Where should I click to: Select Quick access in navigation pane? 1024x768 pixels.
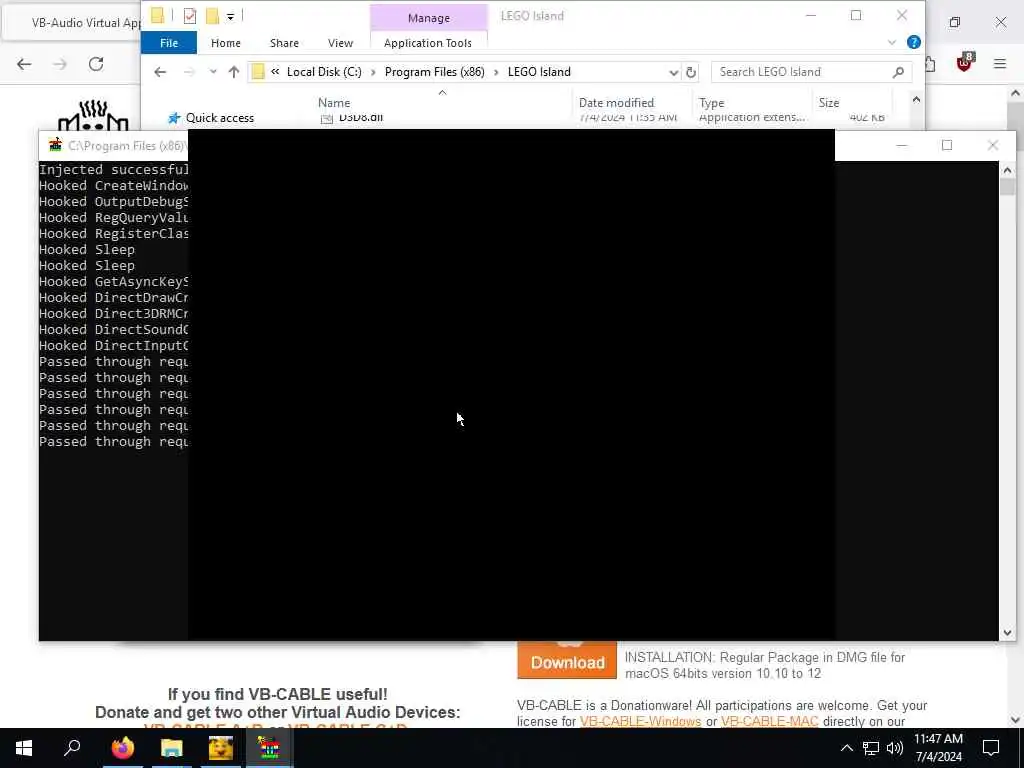point(219,118)
